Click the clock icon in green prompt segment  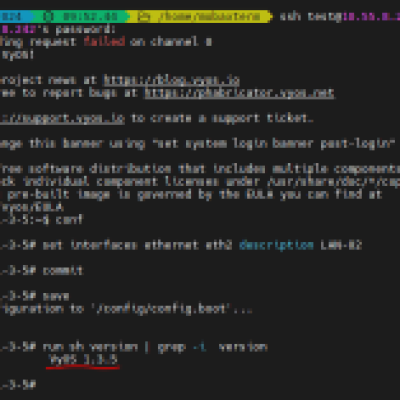pyautogui.click(x=49, y=16)
